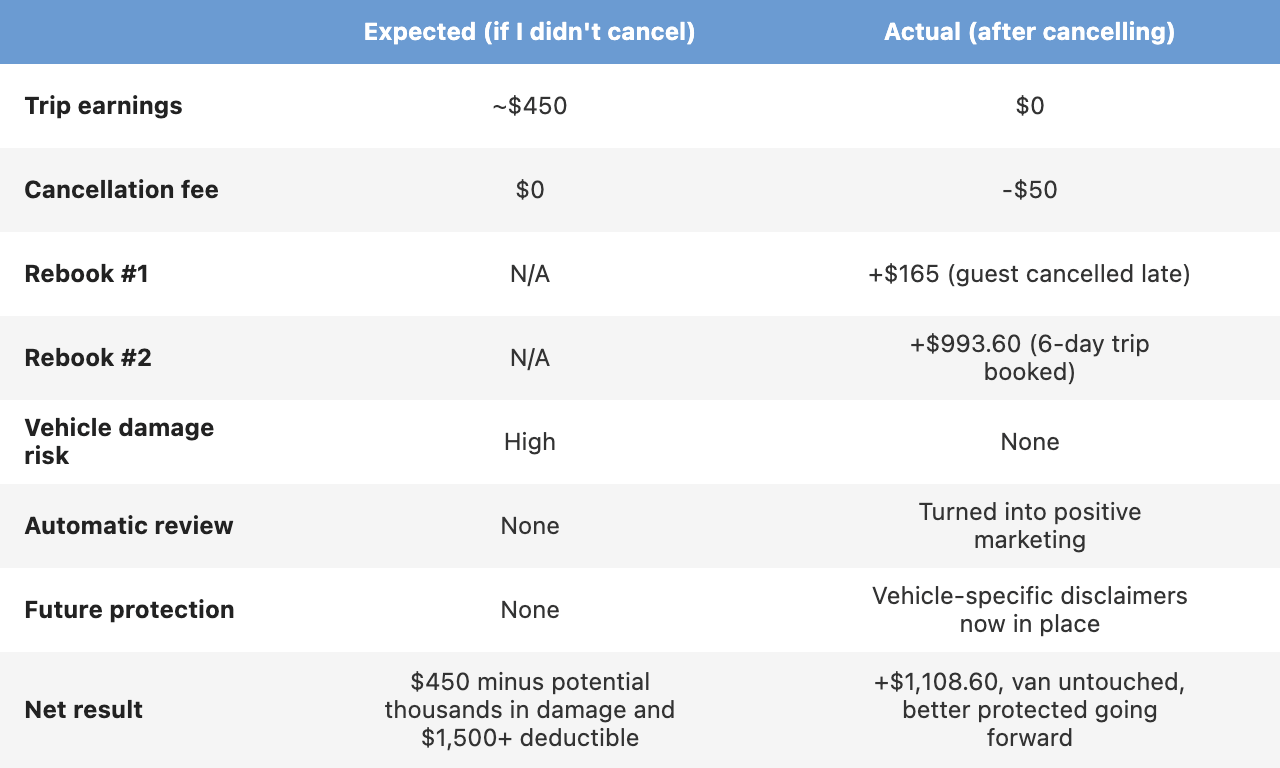
Task: Click the '+$1,108.60, van untouched' result cell
Action: (1029, 710)
